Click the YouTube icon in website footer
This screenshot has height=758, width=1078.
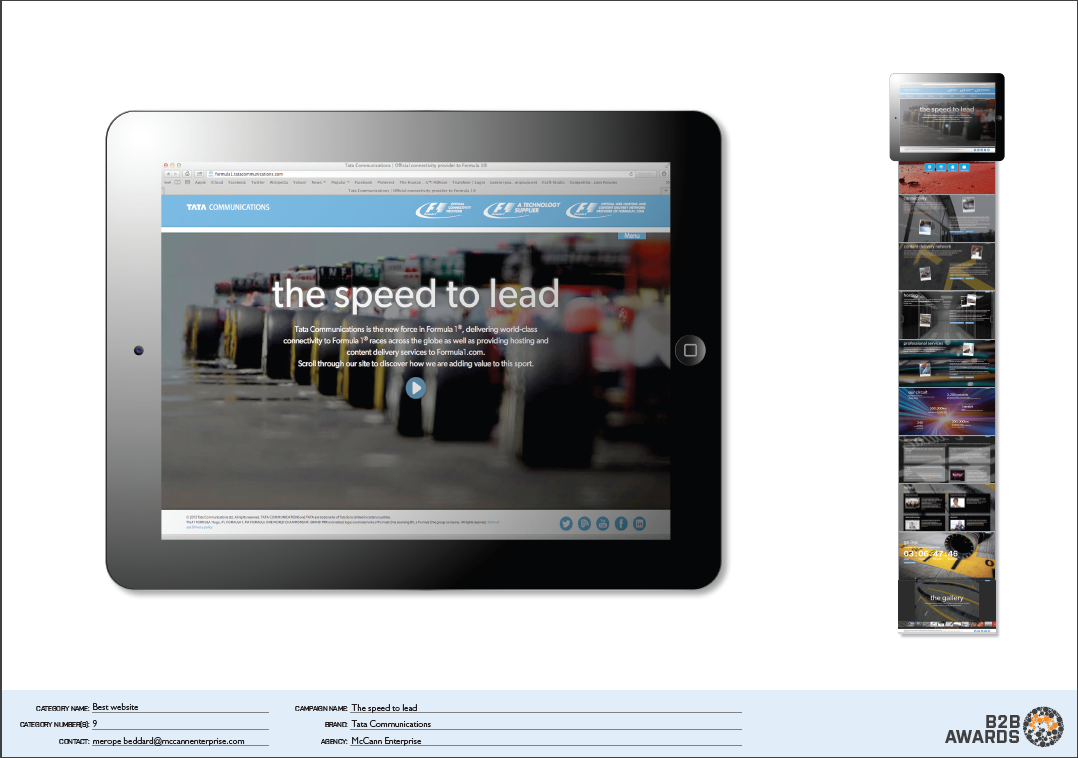[603, 524]
